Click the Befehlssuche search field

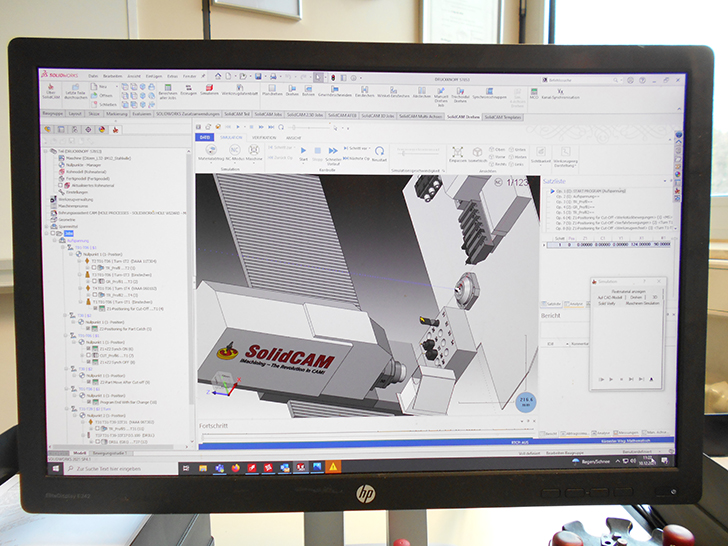click(581, 80)
